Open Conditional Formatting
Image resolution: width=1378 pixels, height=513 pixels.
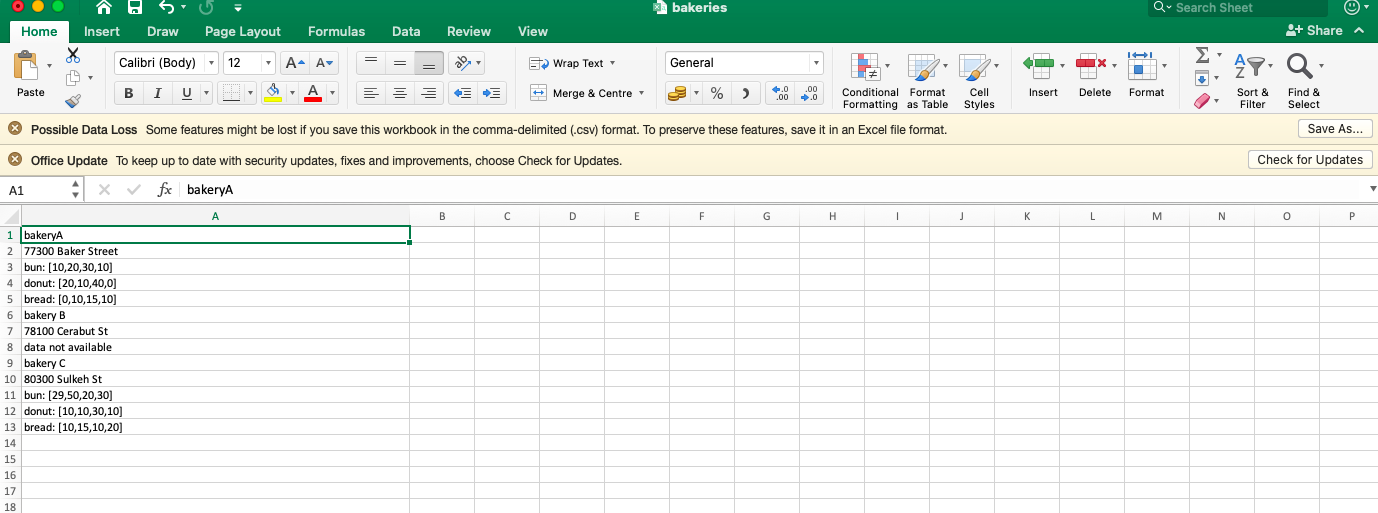[869, 80]
